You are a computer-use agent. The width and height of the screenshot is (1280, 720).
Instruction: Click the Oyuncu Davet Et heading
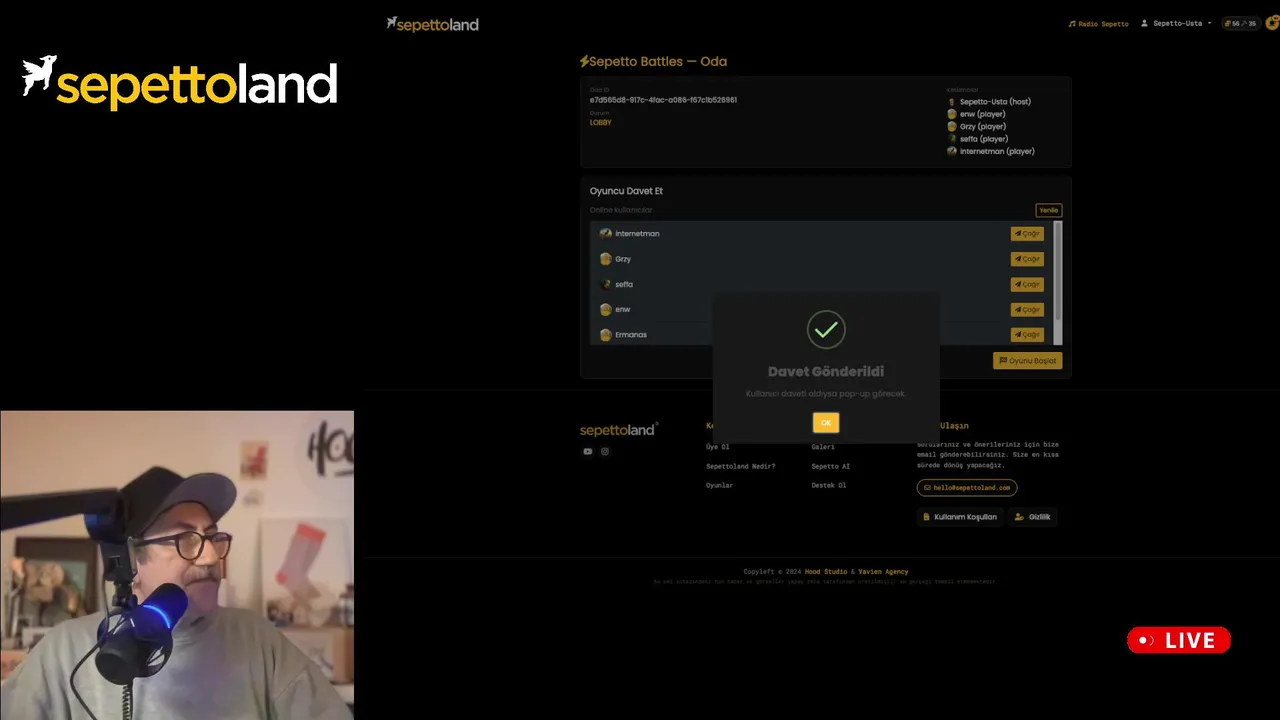tap(626, 191)
